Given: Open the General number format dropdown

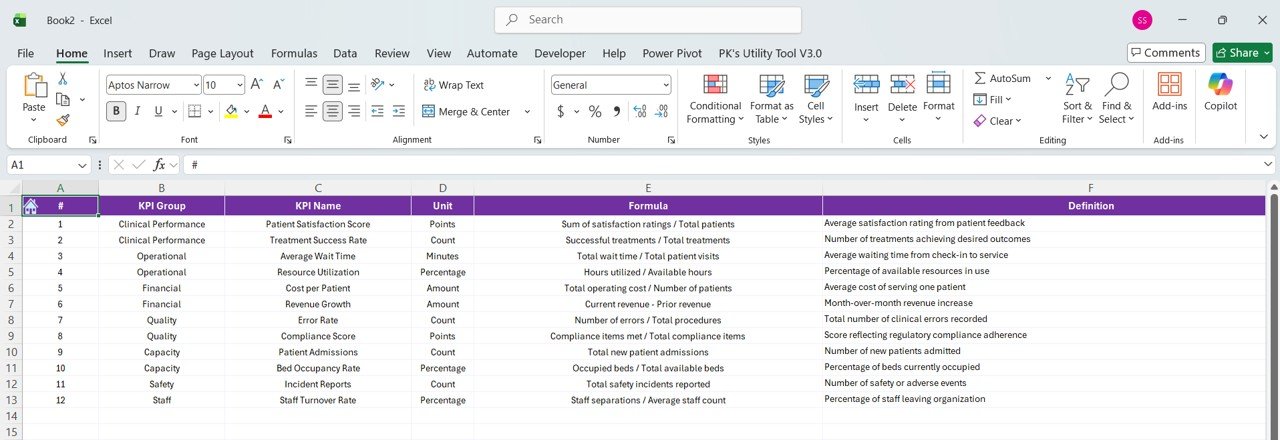Looking at the screenshot, I should pyautogui.click(x=664, y=85).
